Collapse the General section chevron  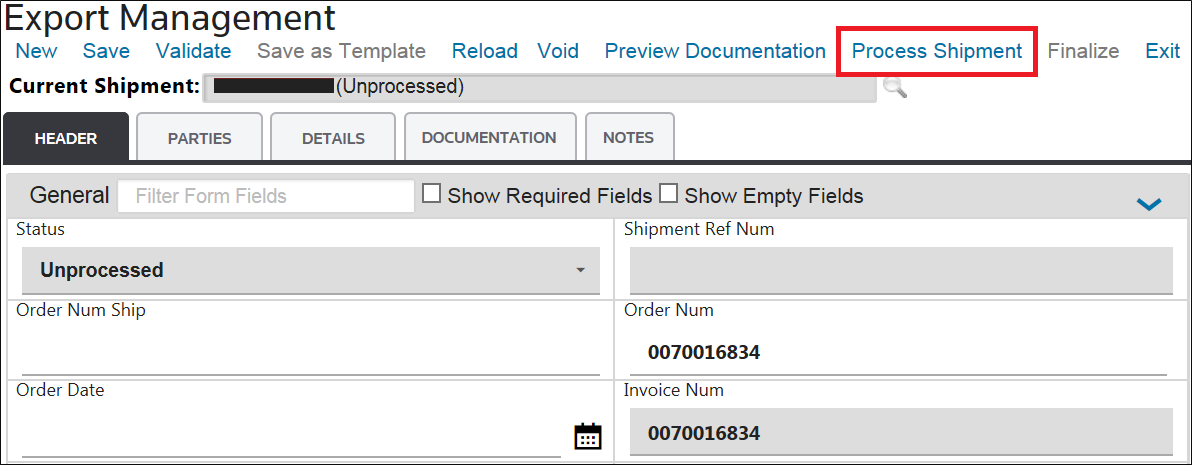pos(1149,204)
